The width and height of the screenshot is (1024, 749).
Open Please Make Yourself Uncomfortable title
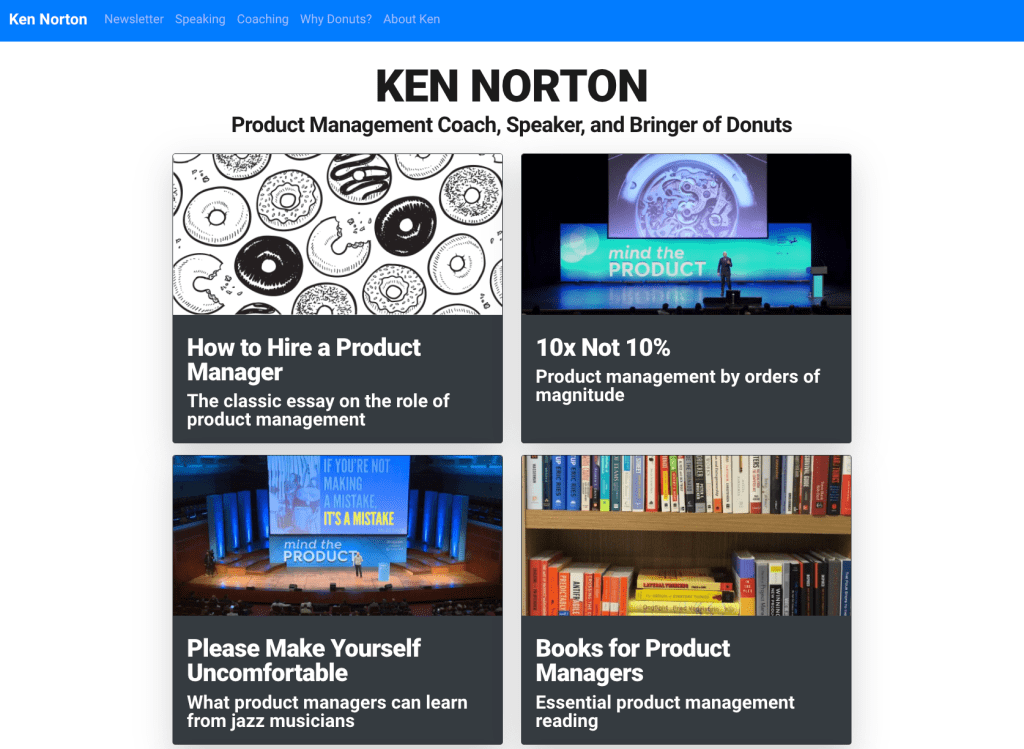[x=304, y=660]
